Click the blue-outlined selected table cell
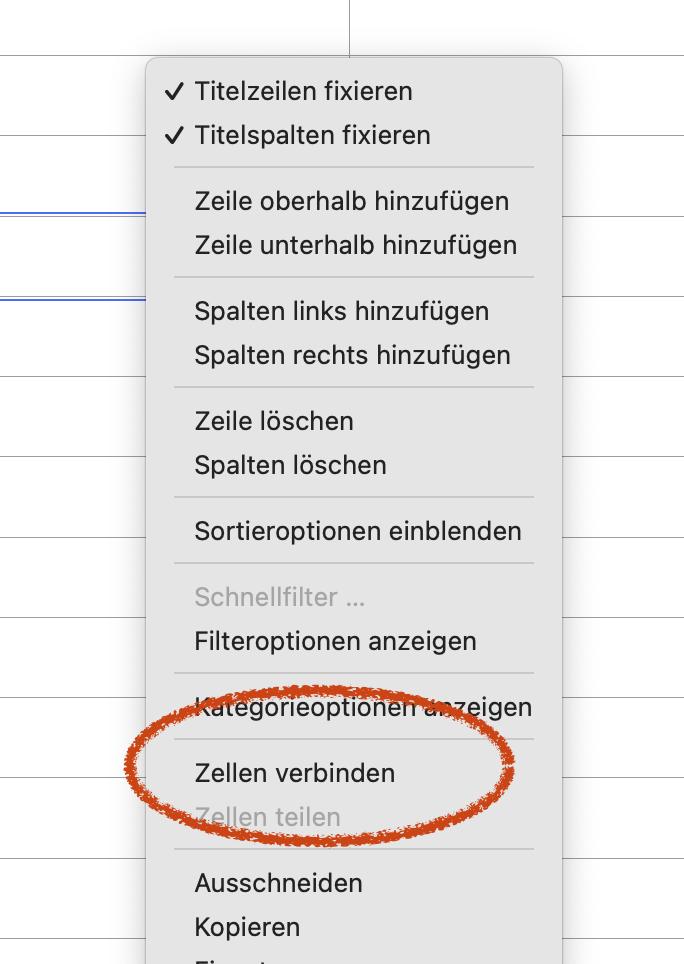The height and width of the screenshot is (964, 684). [70, 256]
